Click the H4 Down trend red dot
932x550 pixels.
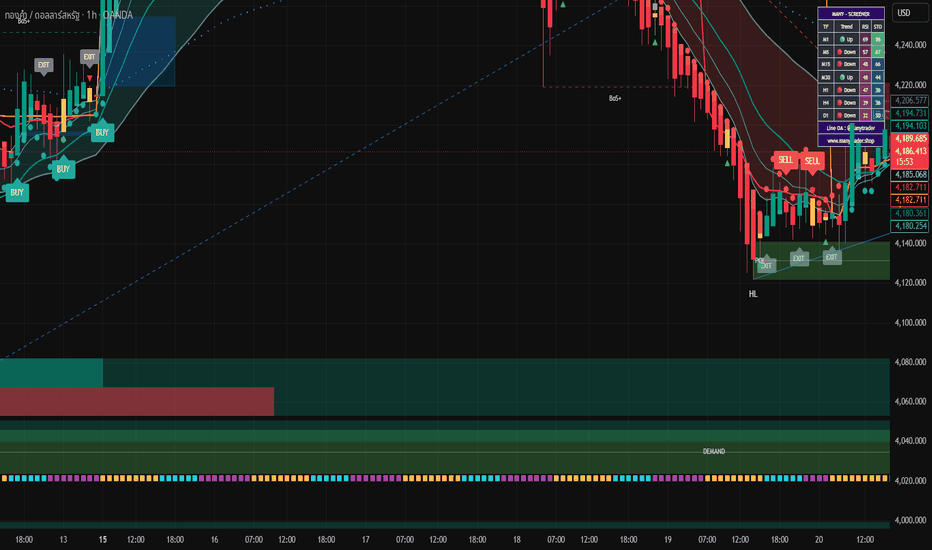[x=840, y=103]
